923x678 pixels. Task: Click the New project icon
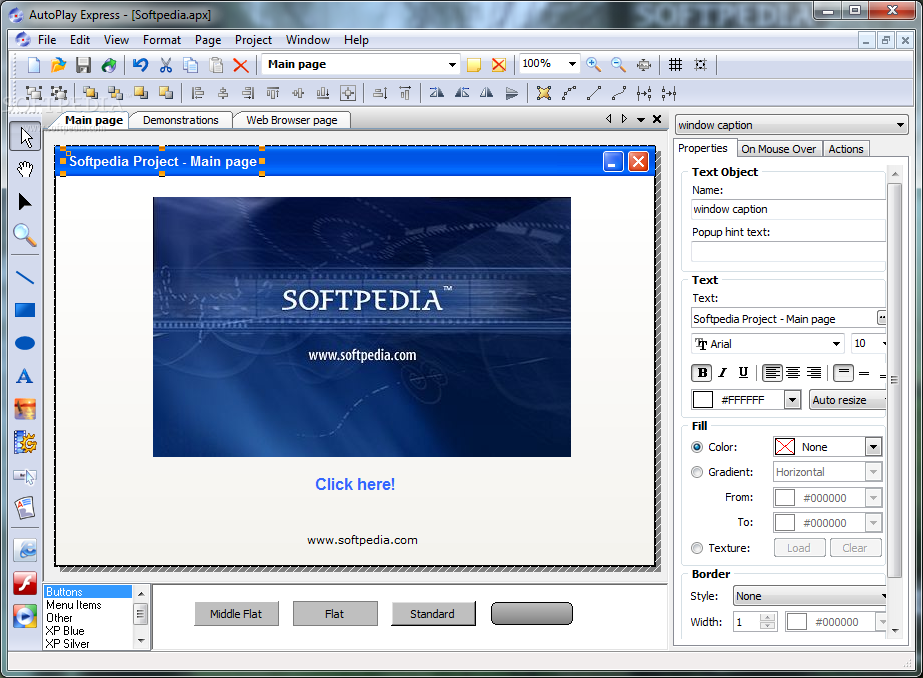pos(34,64)
